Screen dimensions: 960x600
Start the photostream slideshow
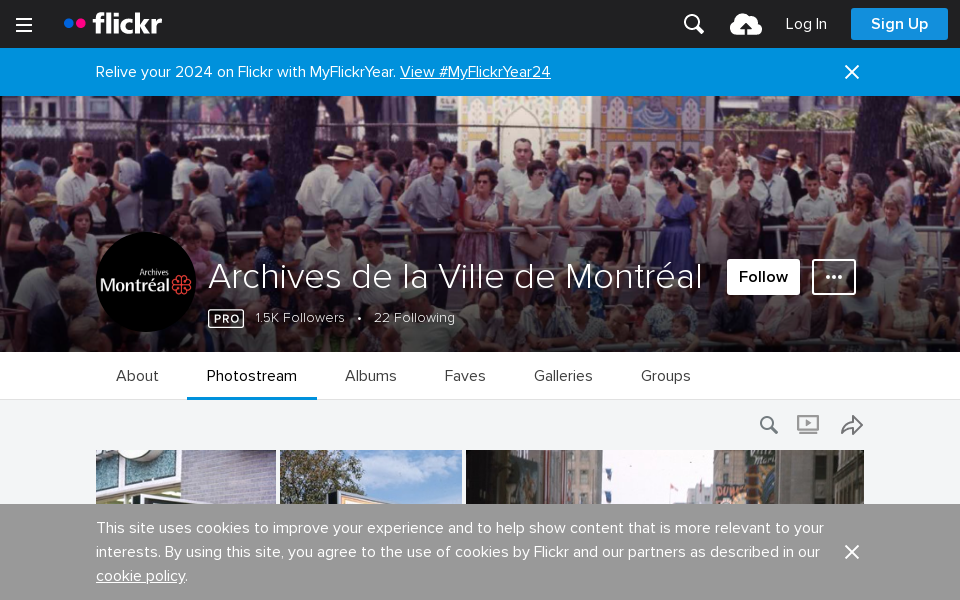pyautogui.click(x=808, y=424)
